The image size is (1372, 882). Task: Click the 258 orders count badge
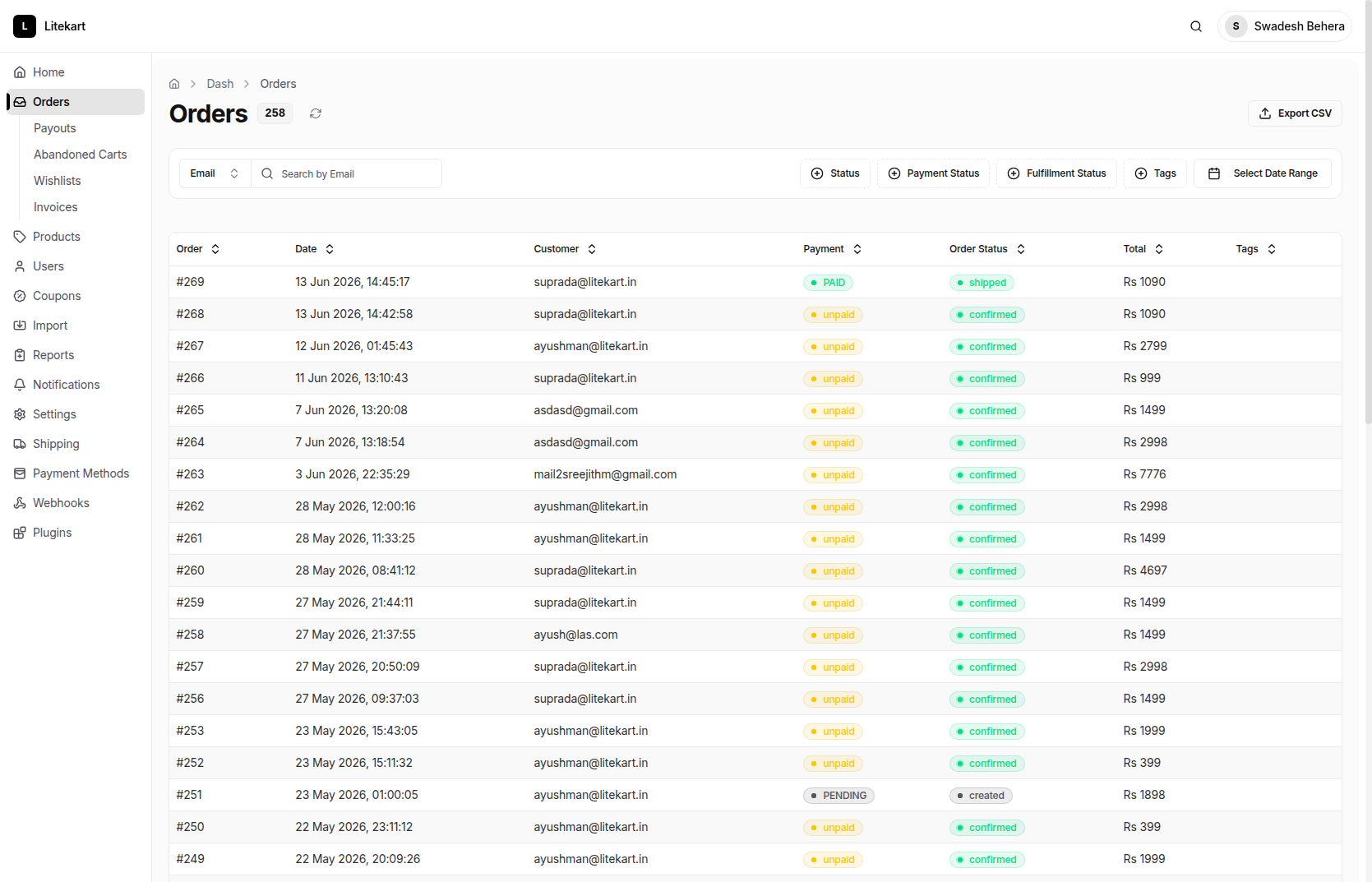275,113
